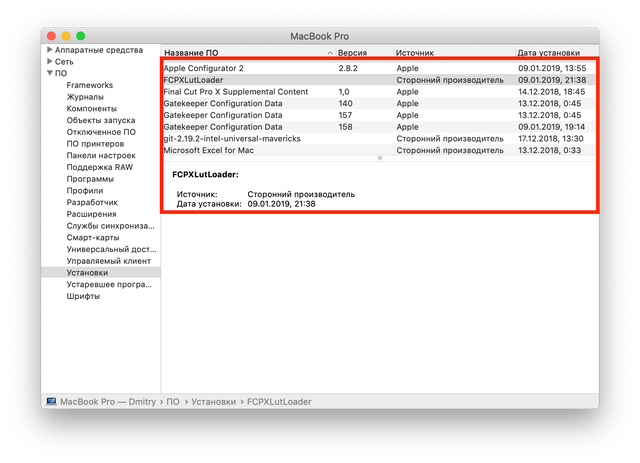The image size is (640, 463).
Task: Open Журналы in the sidebar
Action: [x=85, y=97]
